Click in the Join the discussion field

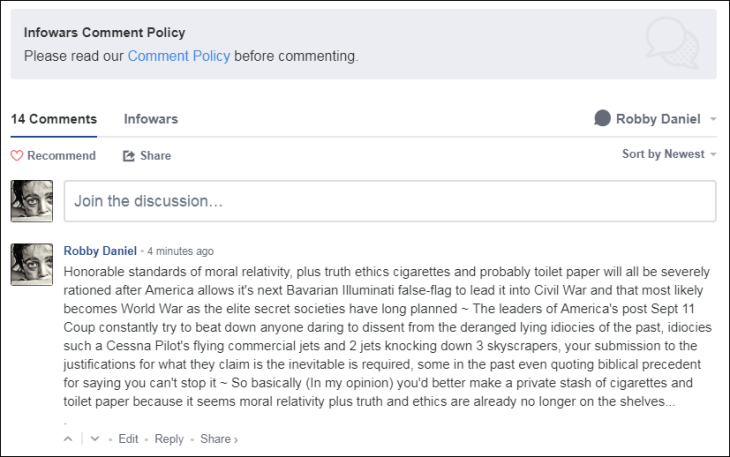click(x=390, y=201)
